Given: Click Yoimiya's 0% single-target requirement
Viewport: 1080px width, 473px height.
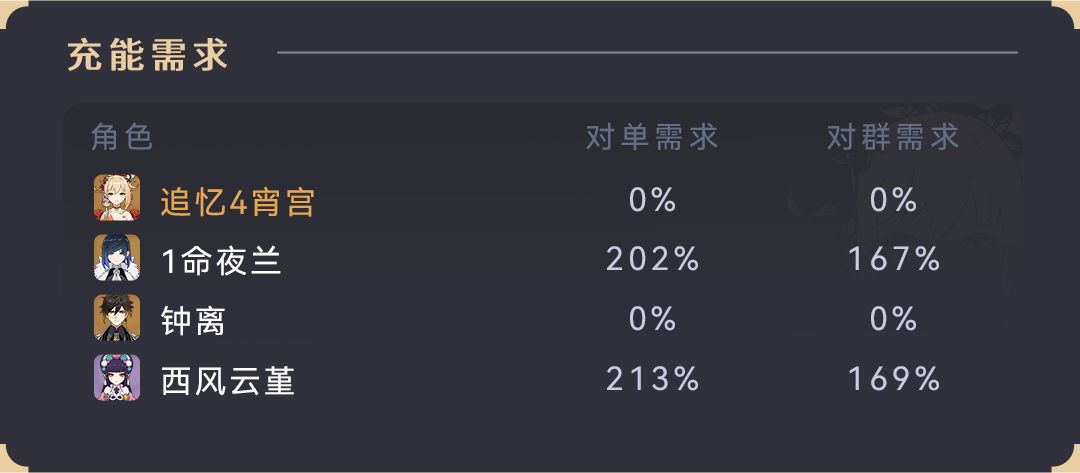Looking at the screenshot, I should pos(652,200).
